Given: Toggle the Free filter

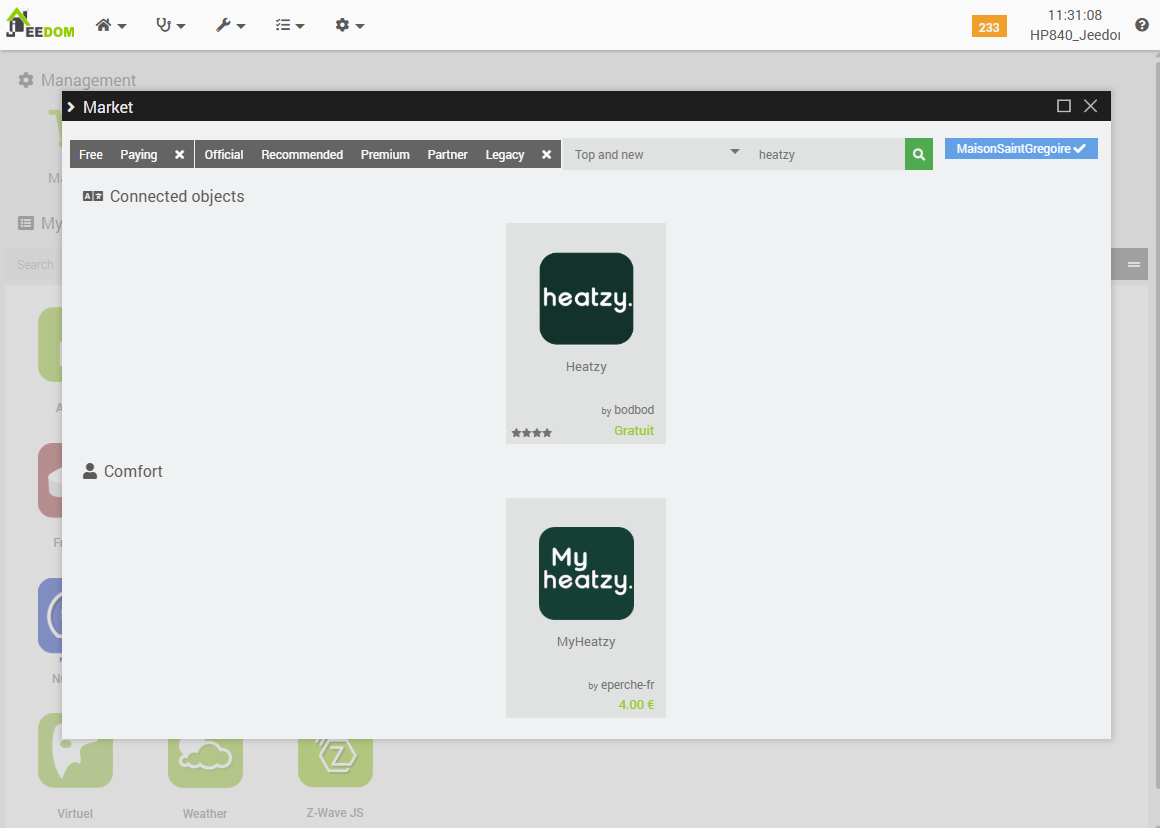Looking at the screenshot, I should tap(91, 155).
